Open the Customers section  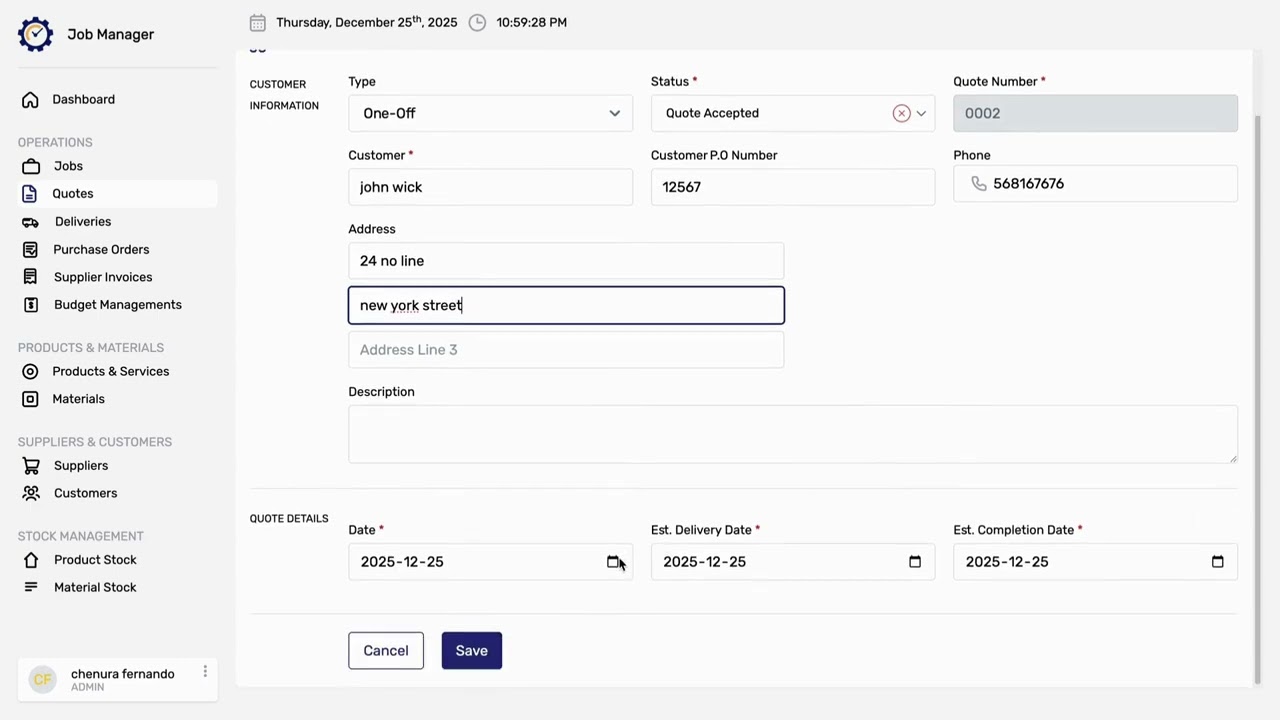click(x=85, y=494)
